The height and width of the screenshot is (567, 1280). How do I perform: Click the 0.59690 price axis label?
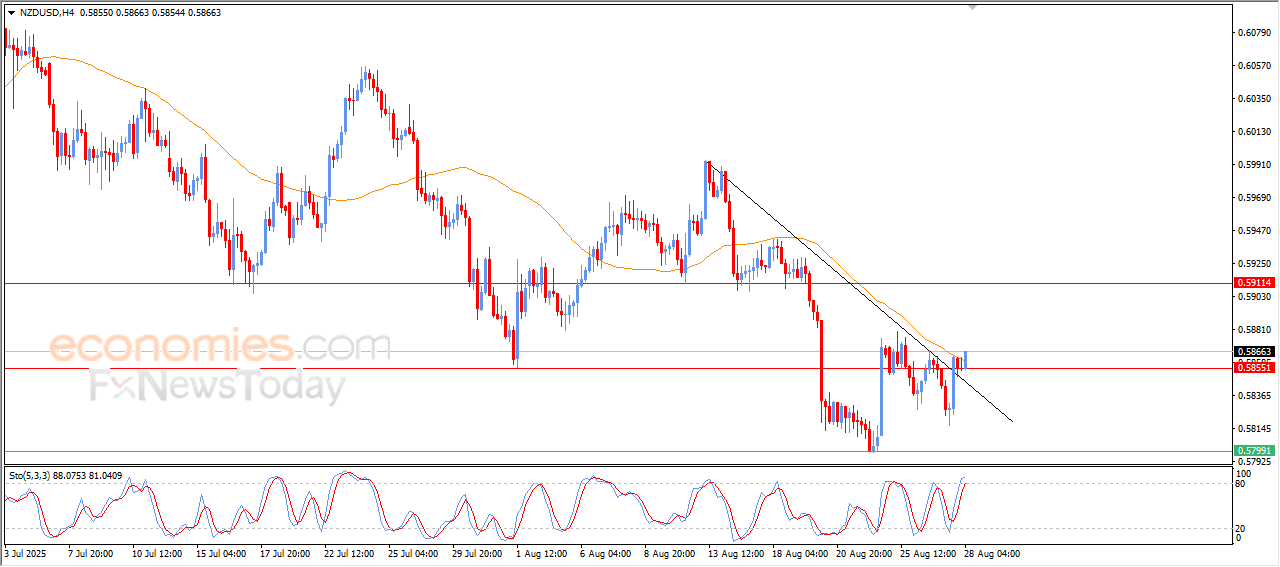click(x=1255, y=198)
